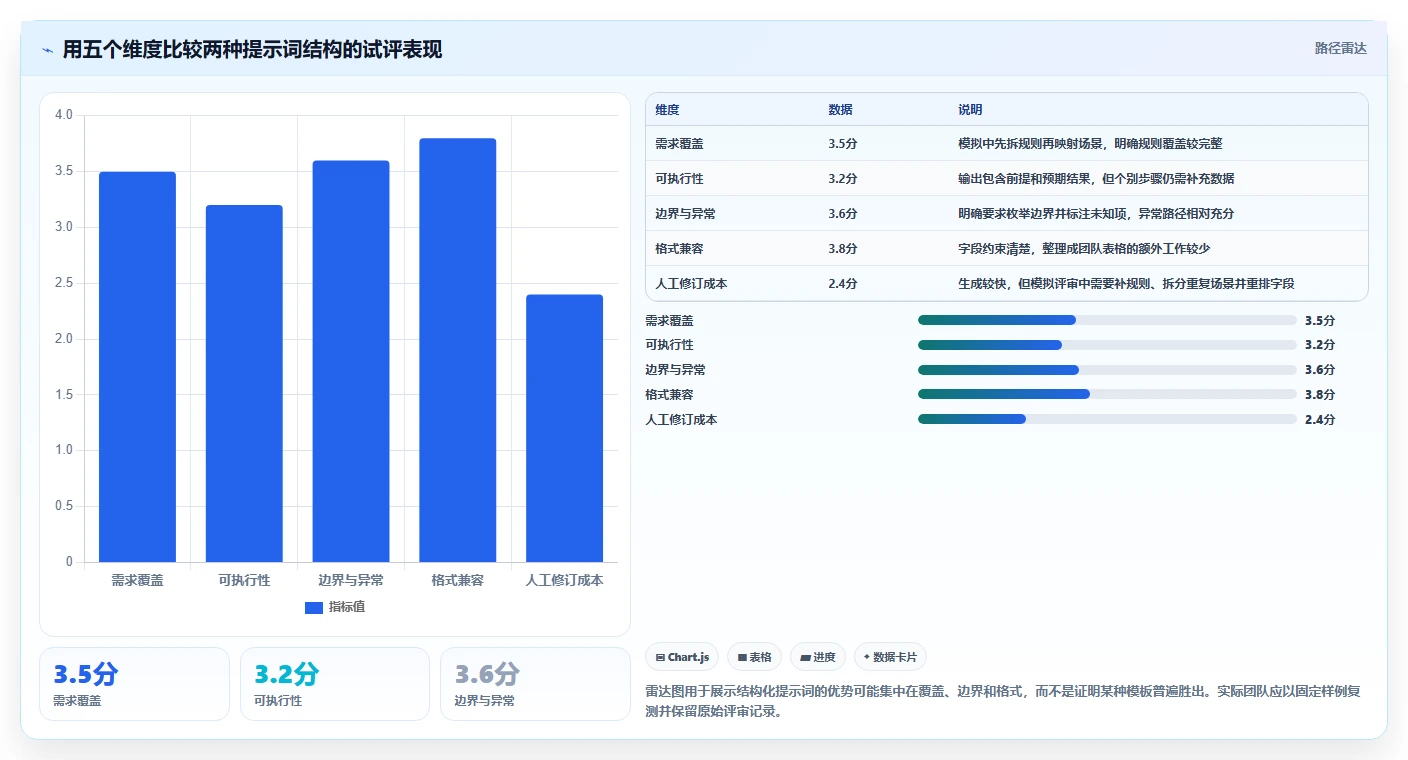
Task: Open the 3.5分 需求覆盖 stat card
Action: [x=134, y=684]
